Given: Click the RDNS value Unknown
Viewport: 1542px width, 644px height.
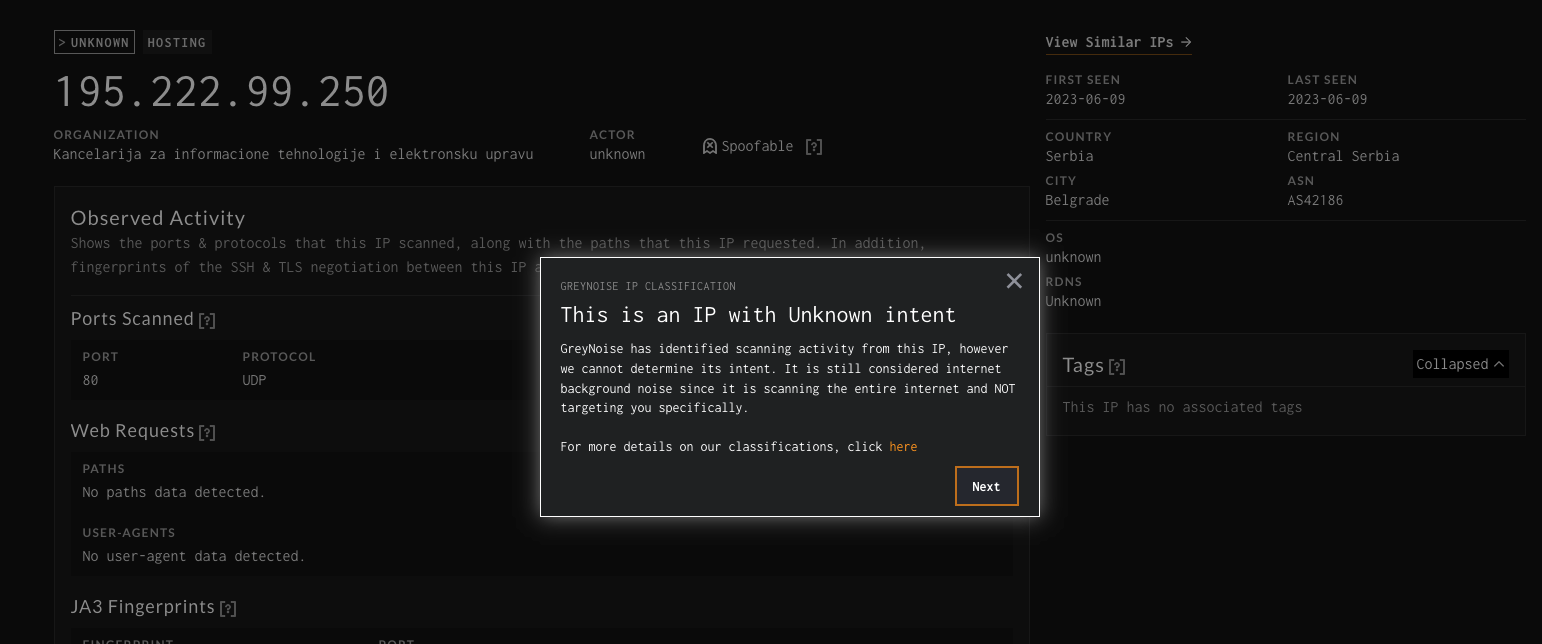Looking at the screenshot, I should tap(1073, 301).
